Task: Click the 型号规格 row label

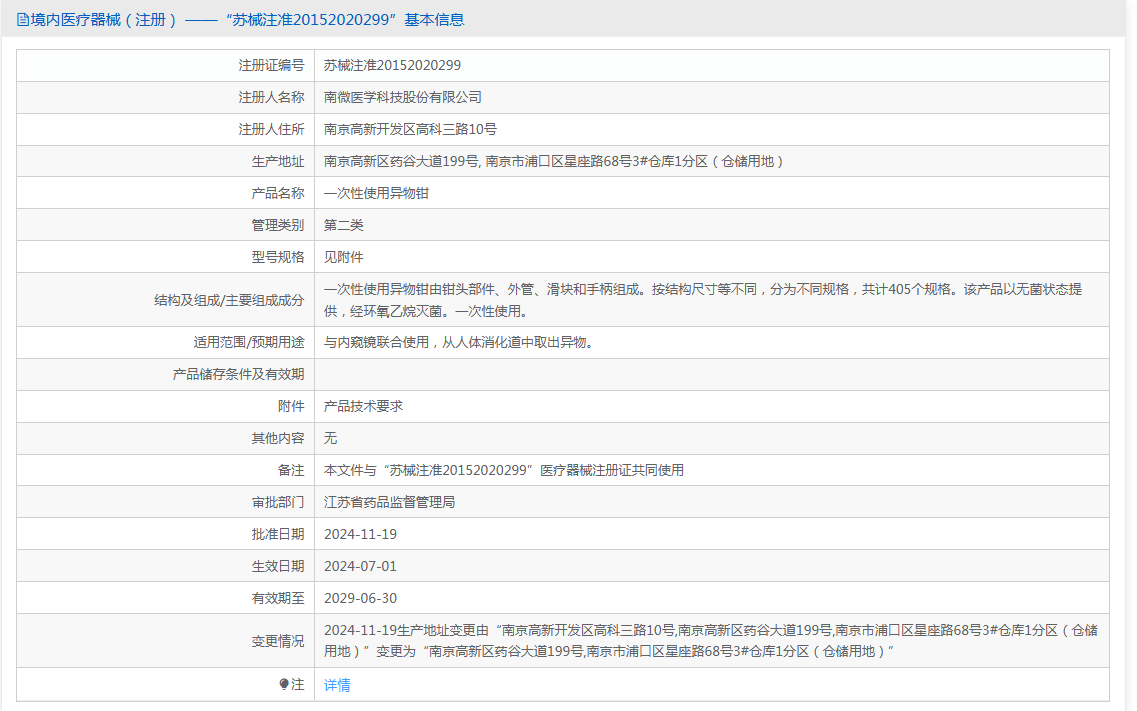Action: (278, 257)
